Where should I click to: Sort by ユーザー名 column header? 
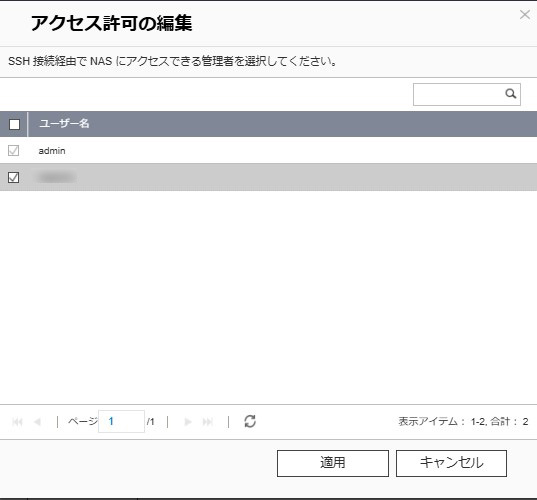[x=64, y=124]
